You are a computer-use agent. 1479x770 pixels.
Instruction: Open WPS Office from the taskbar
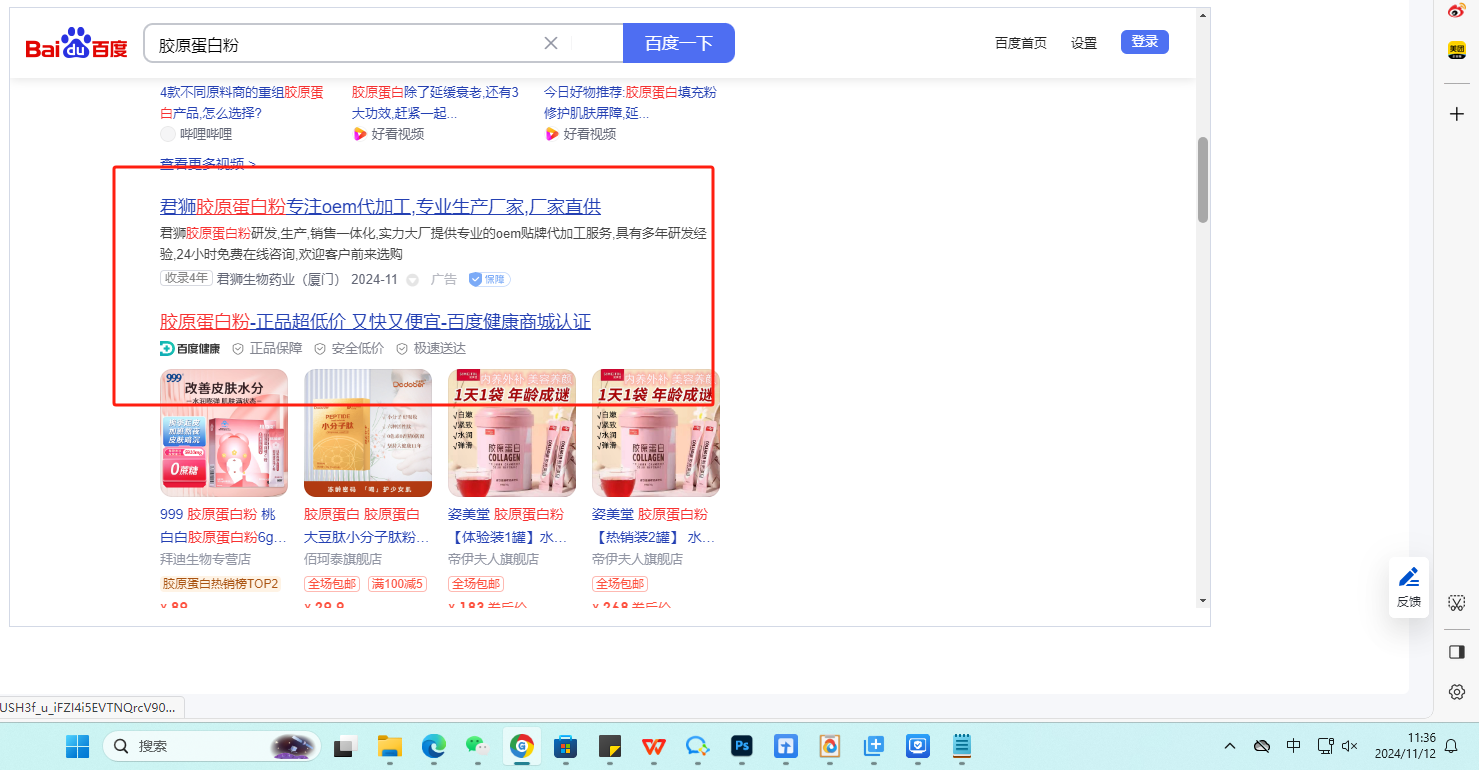654,746
